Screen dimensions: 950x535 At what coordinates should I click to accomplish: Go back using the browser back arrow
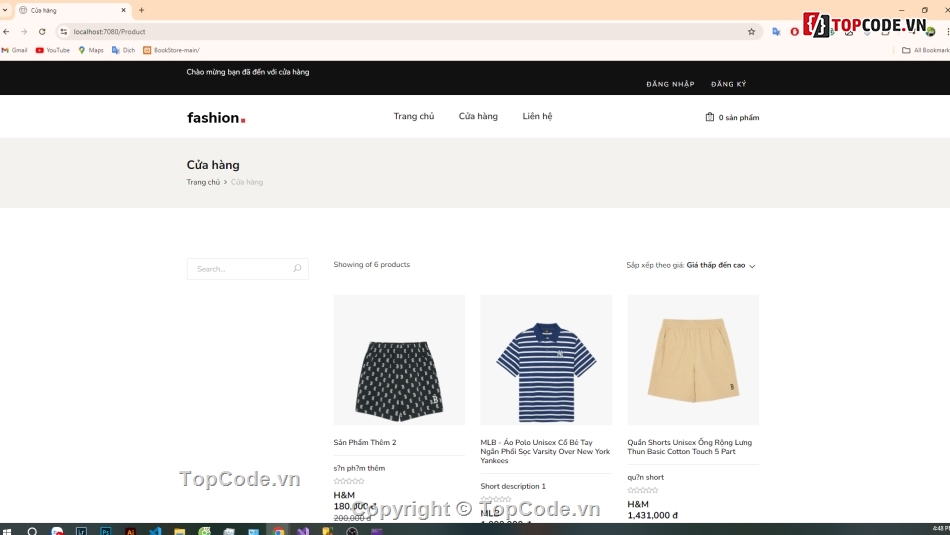point(7,32)
